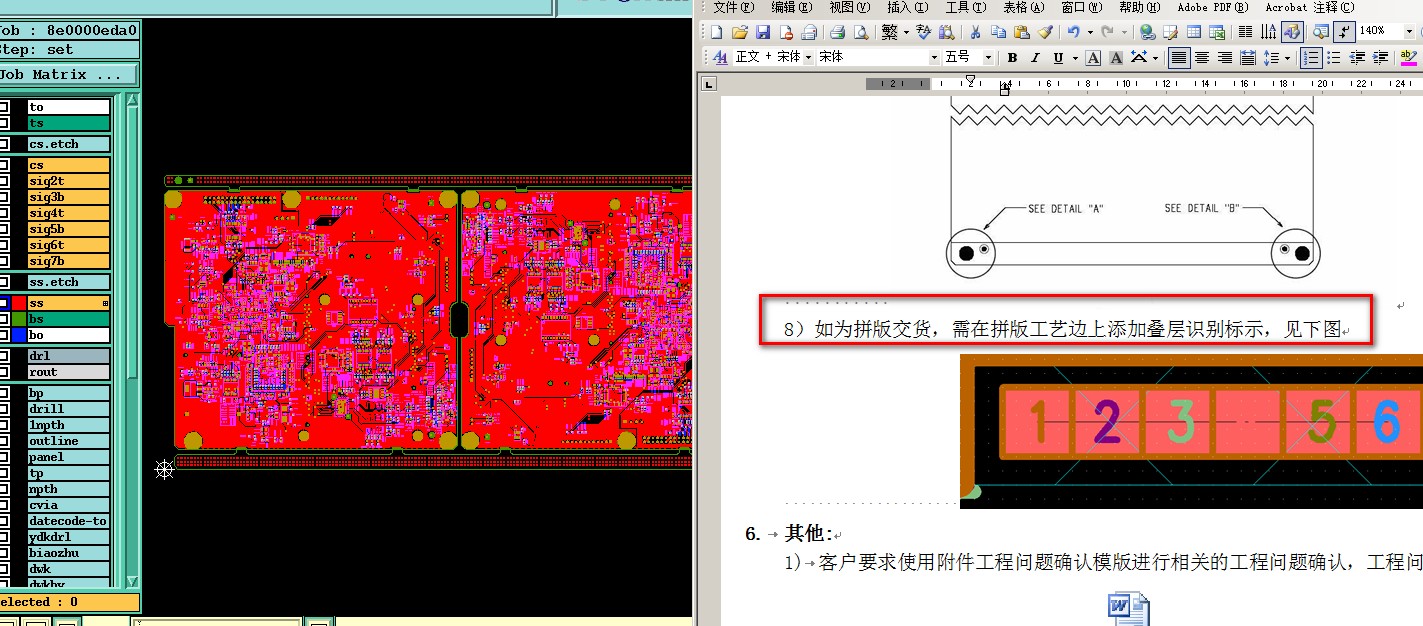Open Styles and Formatting pane icon
The width and height of the screenshot is (1423, 626).
click(x=720, y=58)
